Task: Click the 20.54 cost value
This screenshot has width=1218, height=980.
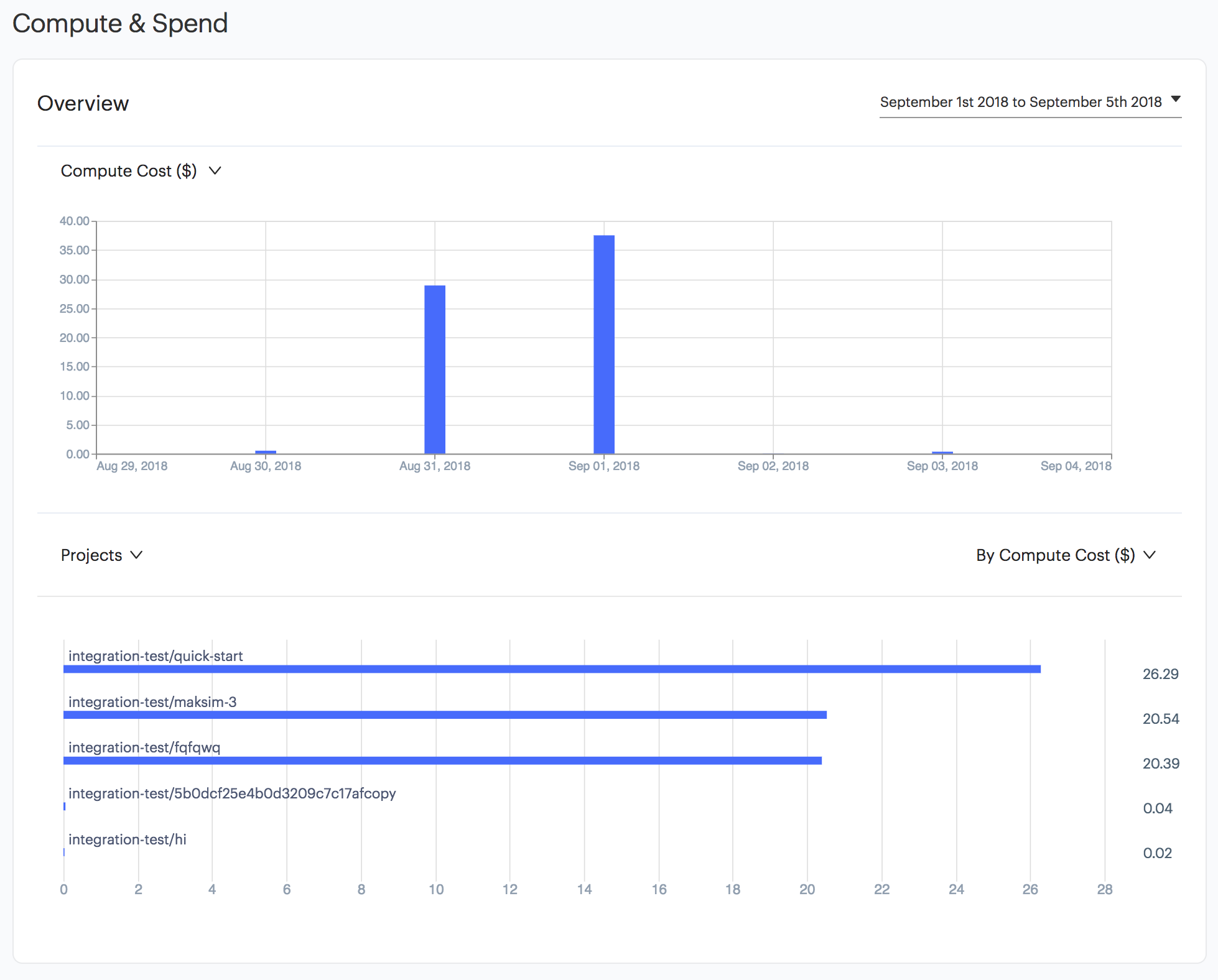Action: coord(1161,719)
